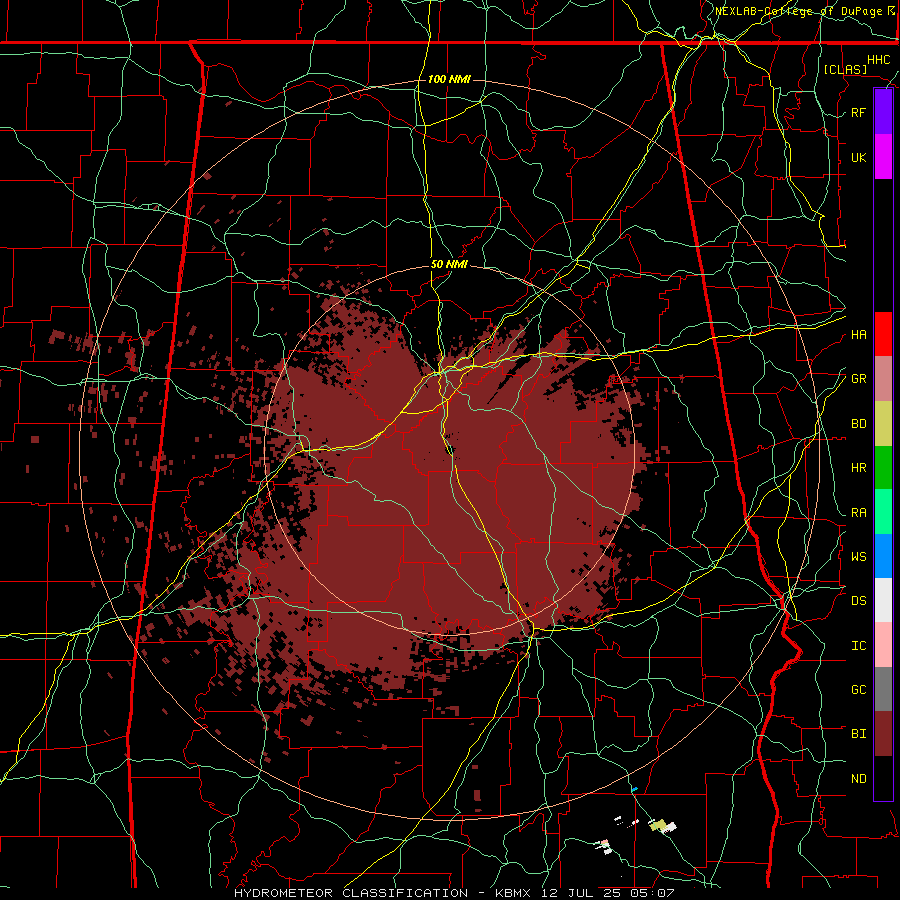Click the 'IC' legend label
The width and height of the screenshot is (900, 900).
[x=858, y=646]
